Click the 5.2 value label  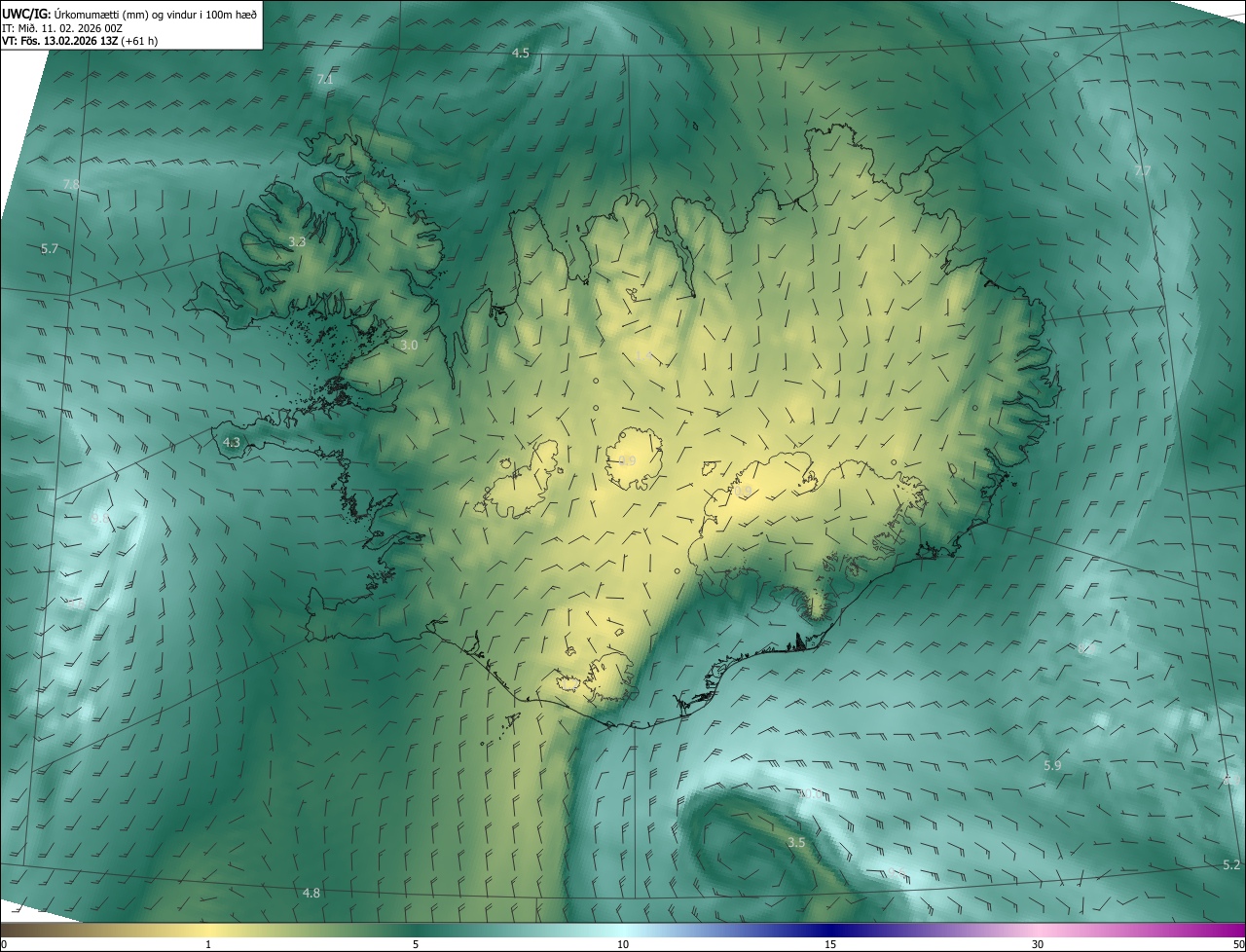(x=1231, y=864)
